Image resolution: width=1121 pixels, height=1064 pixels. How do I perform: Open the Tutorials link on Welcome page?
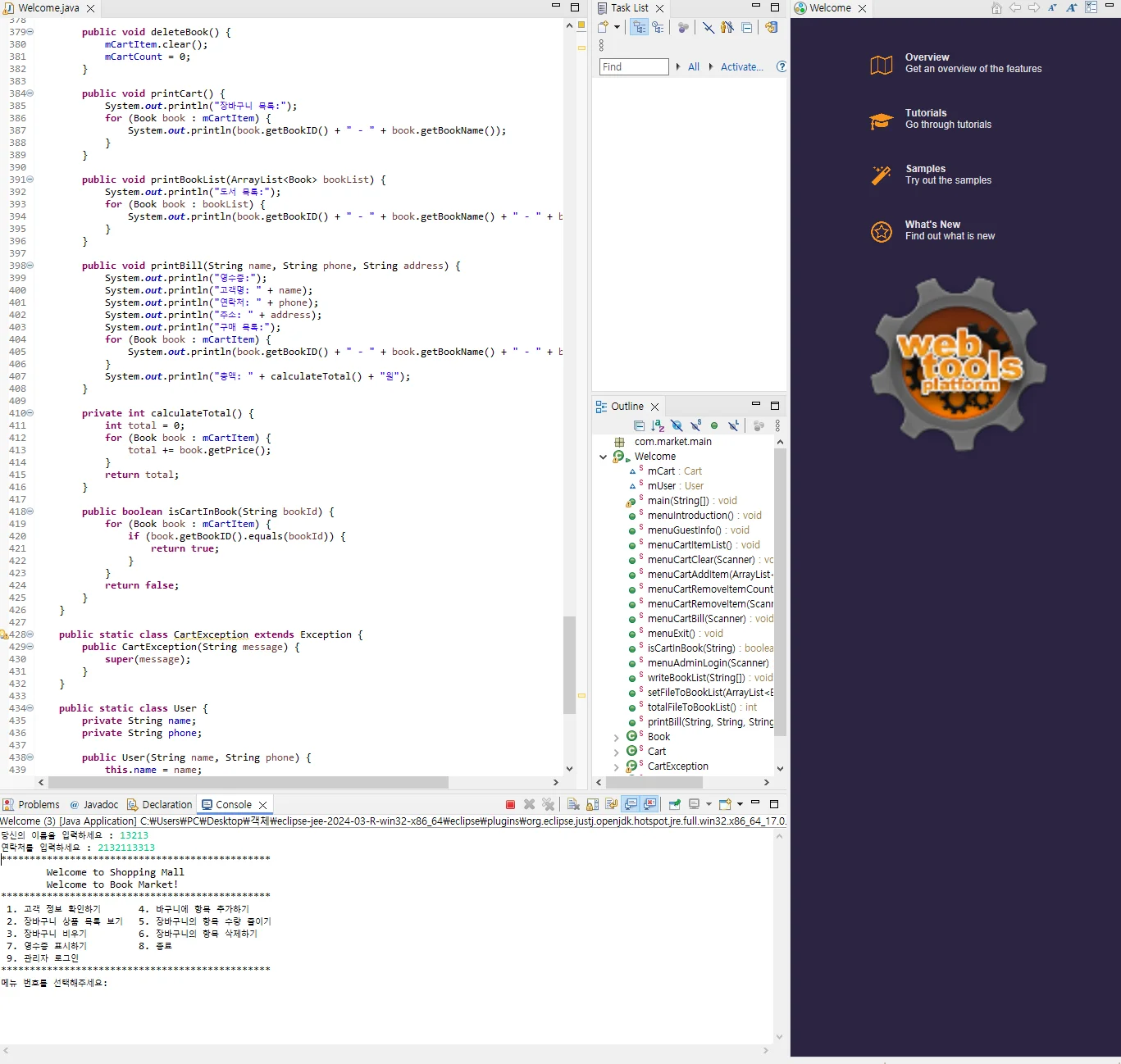[926, 113]
